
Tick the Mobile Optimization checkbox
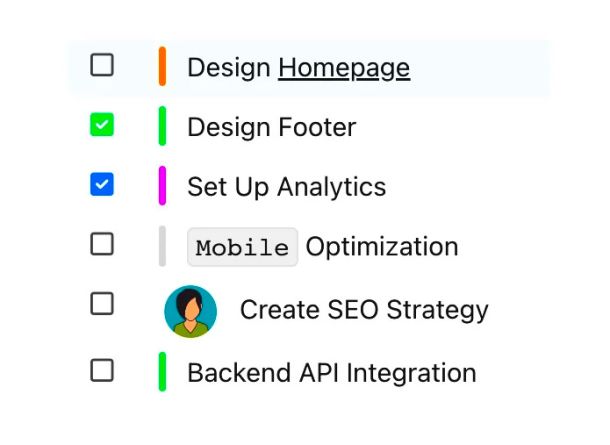point(102,244)
